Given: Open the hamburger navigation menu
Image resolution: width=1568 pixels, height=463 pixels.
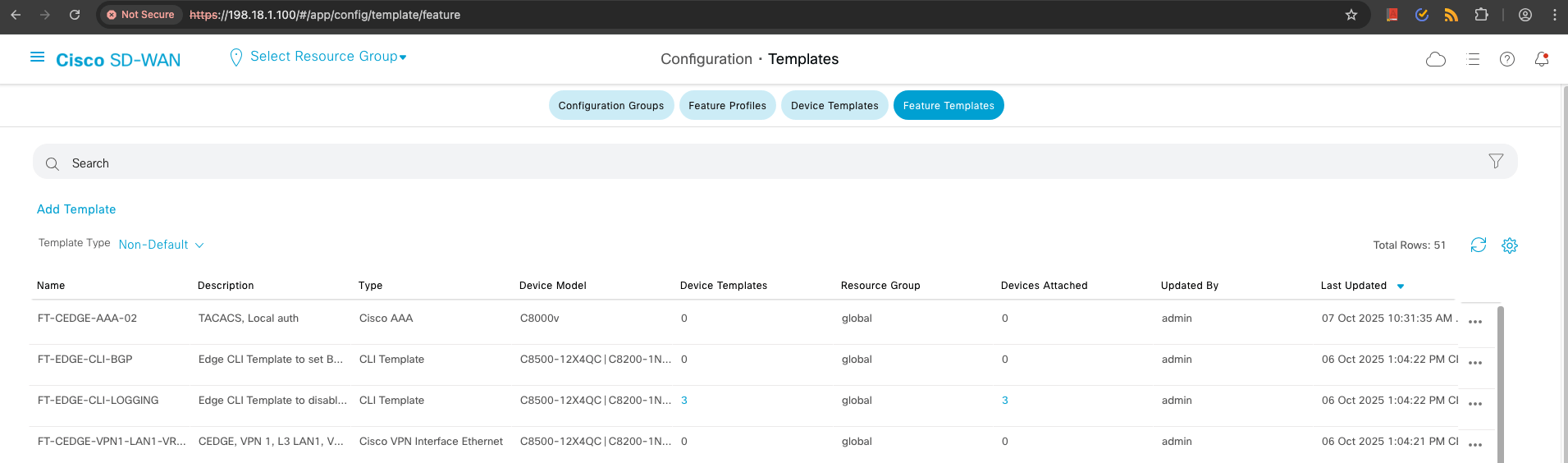Looking at the screenshot, I should (37, 57).
